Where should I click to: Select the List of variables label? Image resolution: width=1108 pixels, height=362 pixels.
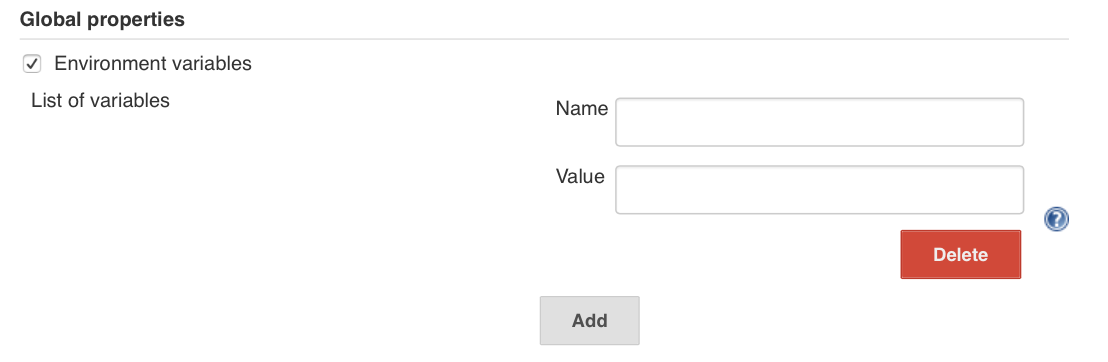coord(100,100)
